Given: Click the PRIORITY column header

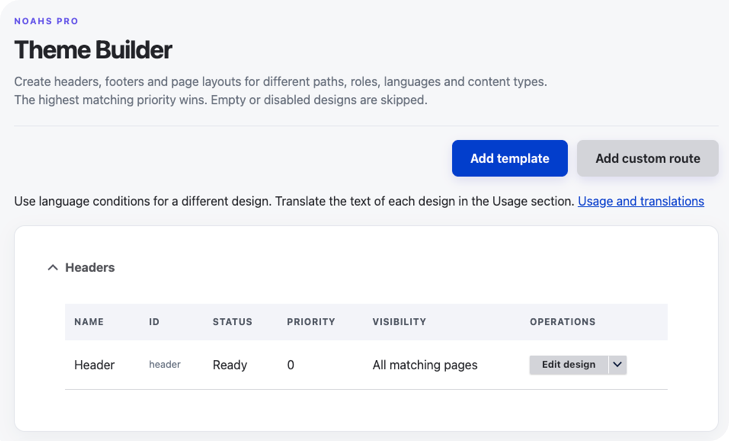Looking at the screenshot, I should (311, 322).
